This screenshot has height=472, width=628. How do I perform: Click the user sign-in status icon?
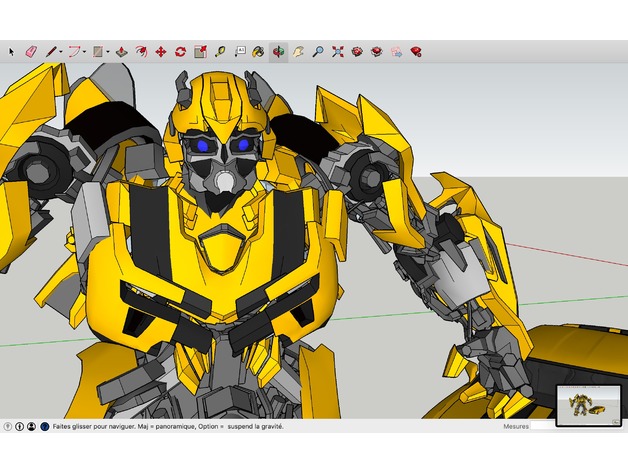click(x=32, y=427)
